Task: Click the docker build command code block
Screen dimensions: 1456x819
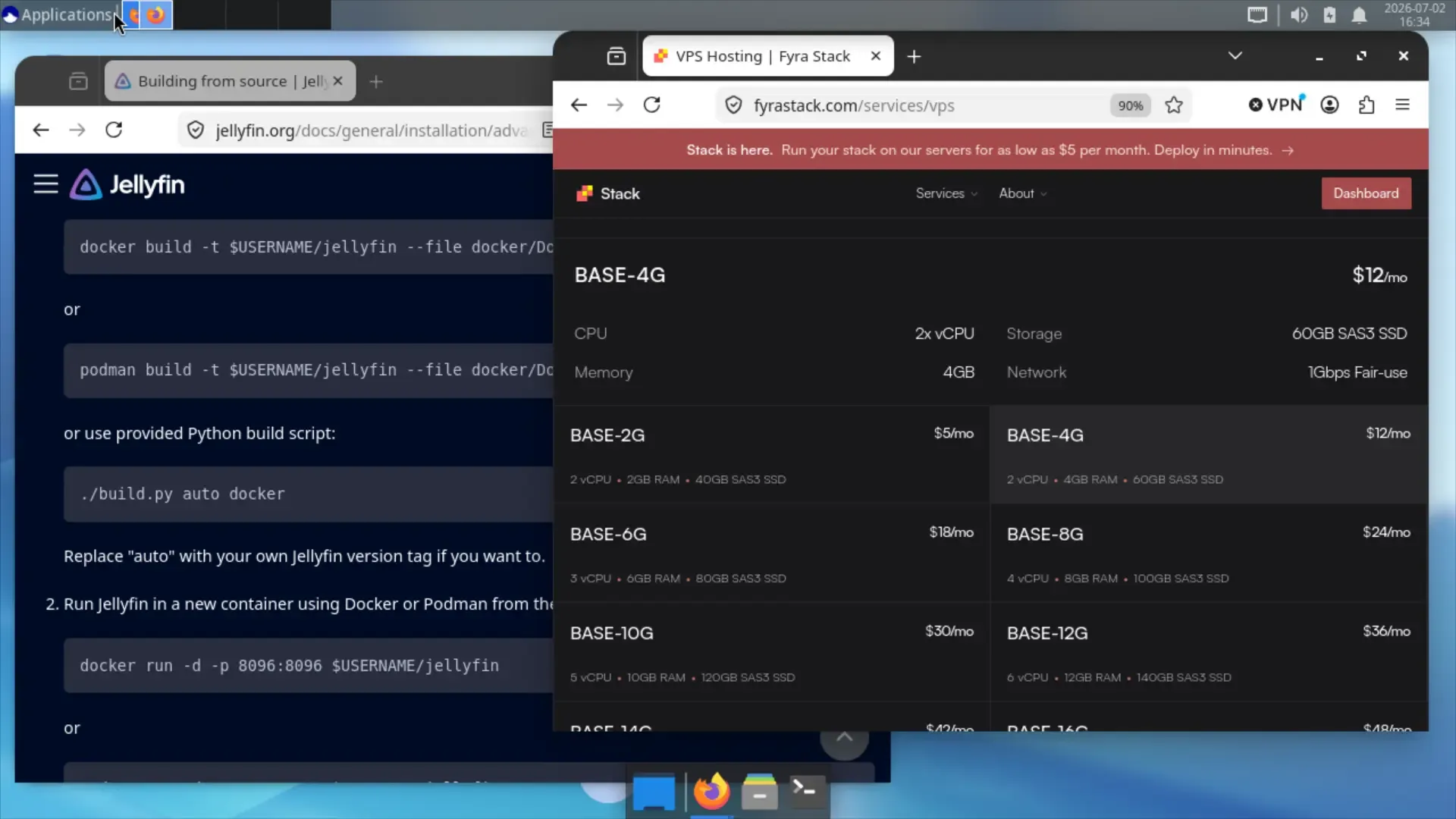Action: click(x=309, y=247)
